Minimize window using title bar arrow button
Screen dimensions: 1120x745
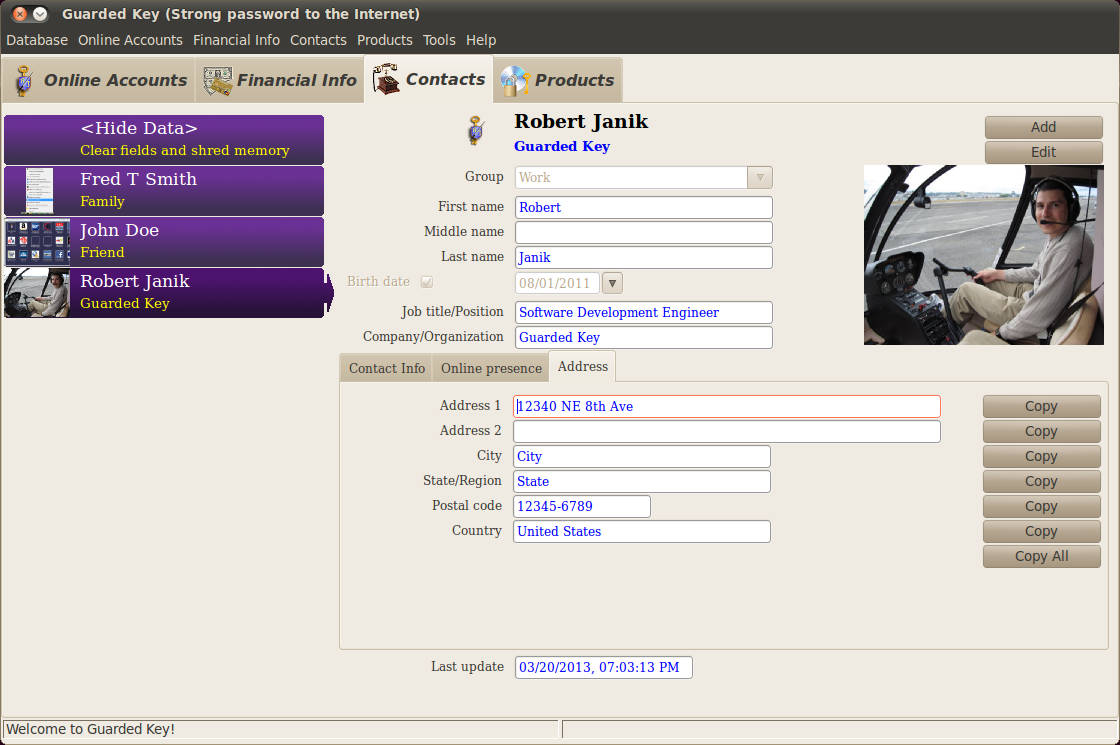coord(41,14)
